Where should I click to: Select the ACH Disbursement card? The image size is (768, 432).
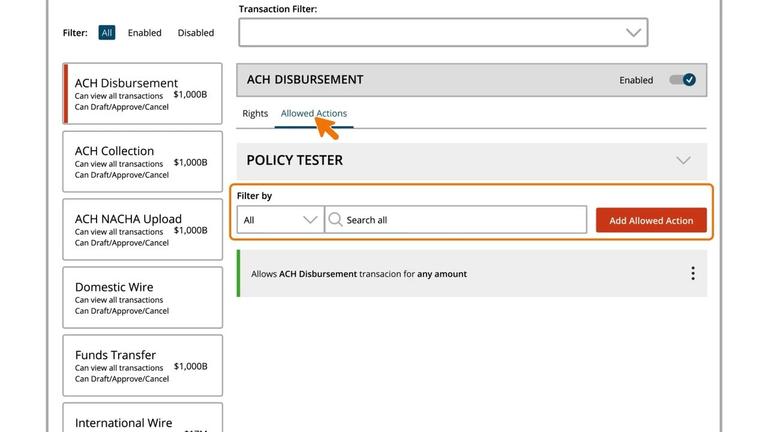(x=143, y=94)
